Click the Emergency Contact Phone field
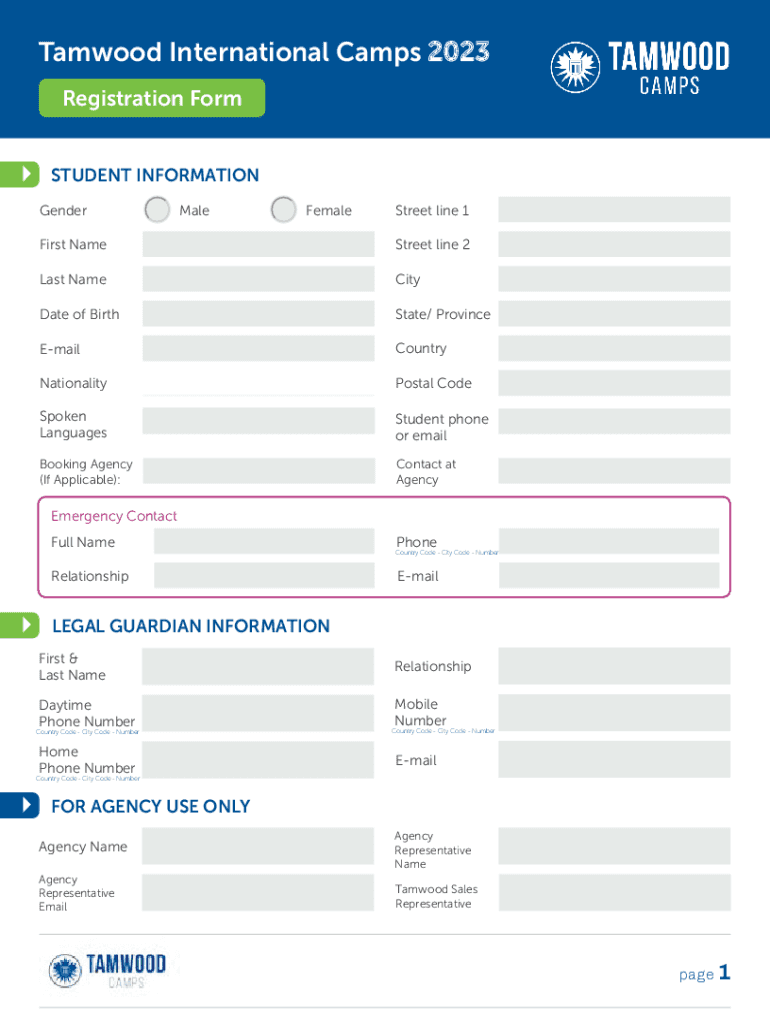This screenshot has height=1024, width=770. 608,541
